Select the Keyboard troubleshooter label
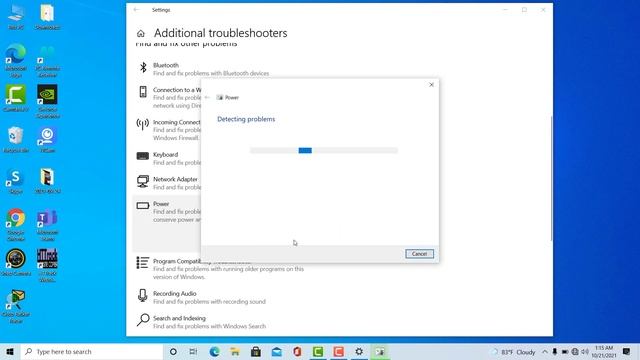 (165, 155)
